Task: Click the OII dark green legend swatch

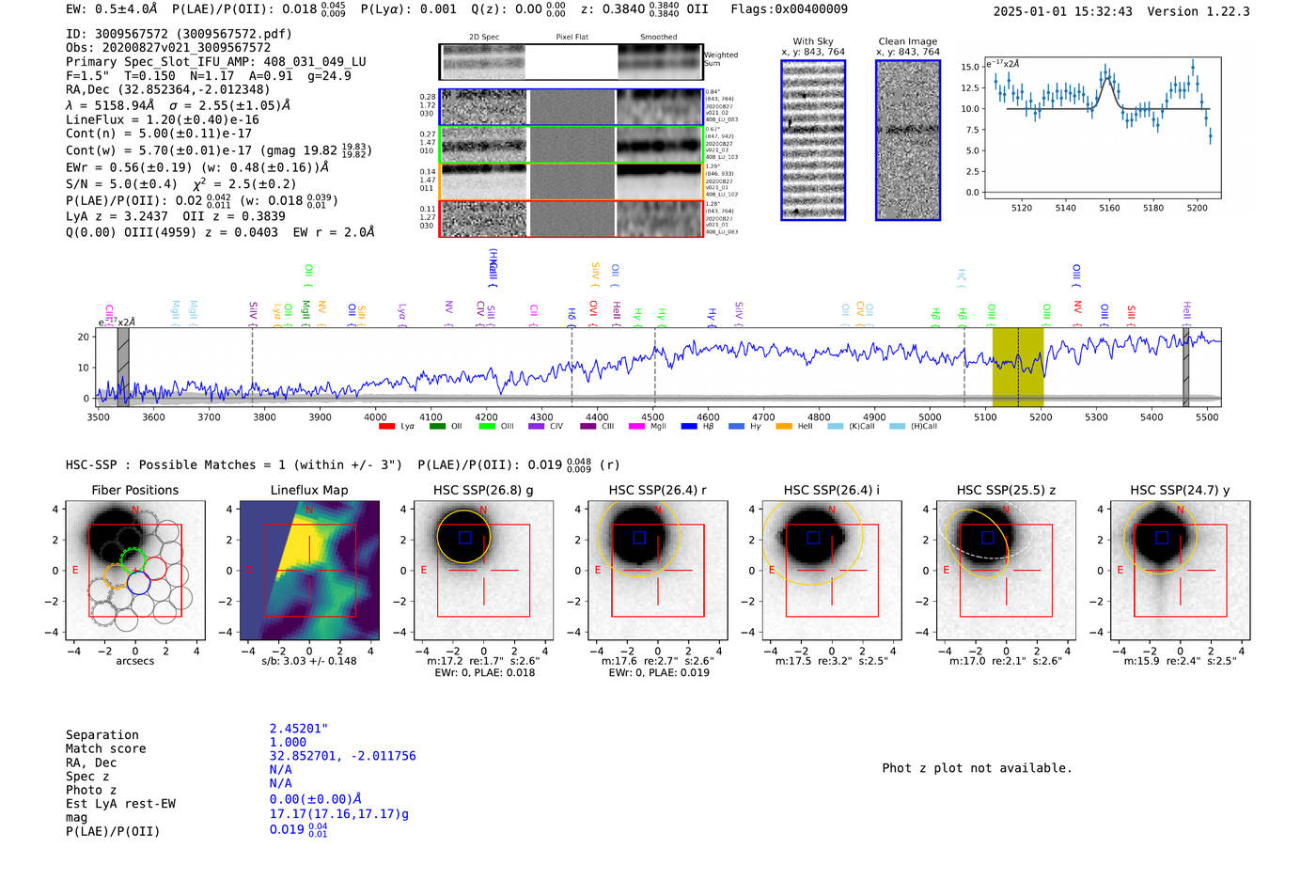Action: click(436, 427)
